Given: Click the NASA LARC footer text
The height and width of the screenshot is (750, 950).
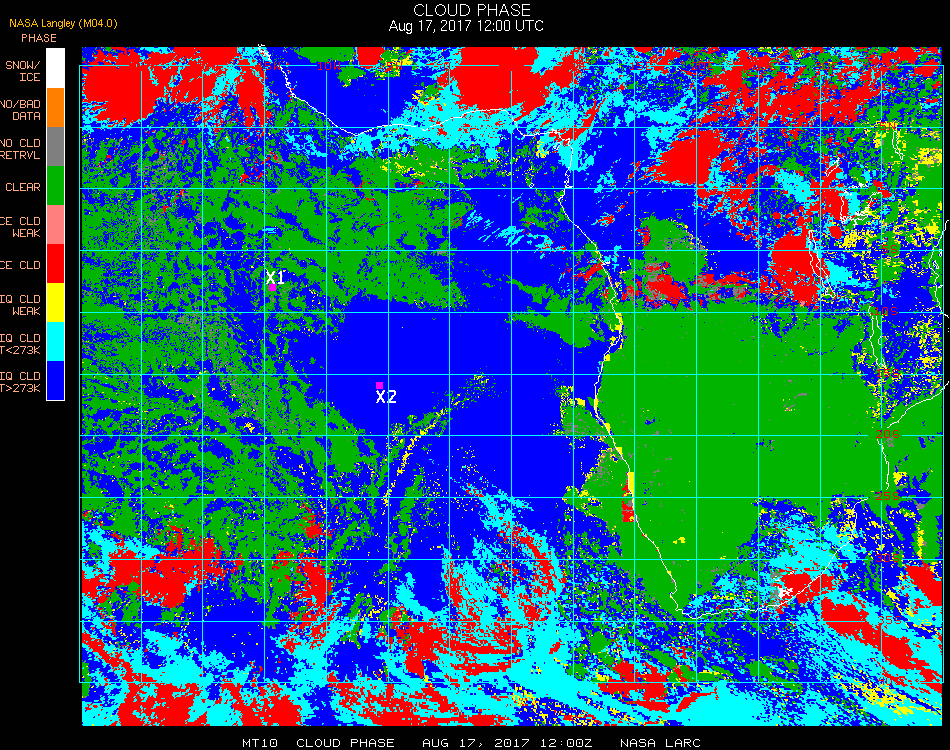Looking at the screenshot, I should (660, 743).
